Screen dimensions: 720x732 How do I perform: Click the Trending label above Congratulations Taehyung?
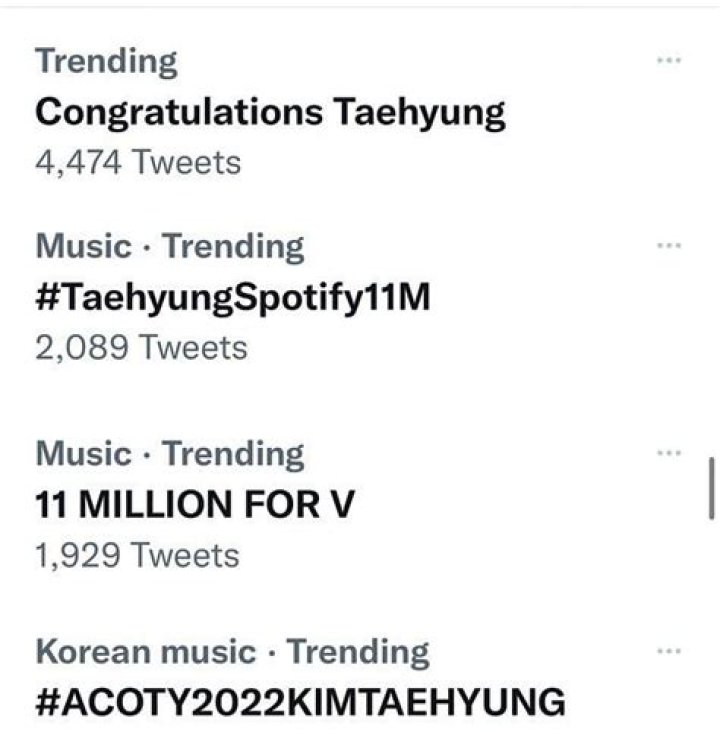tap(106, 61)
